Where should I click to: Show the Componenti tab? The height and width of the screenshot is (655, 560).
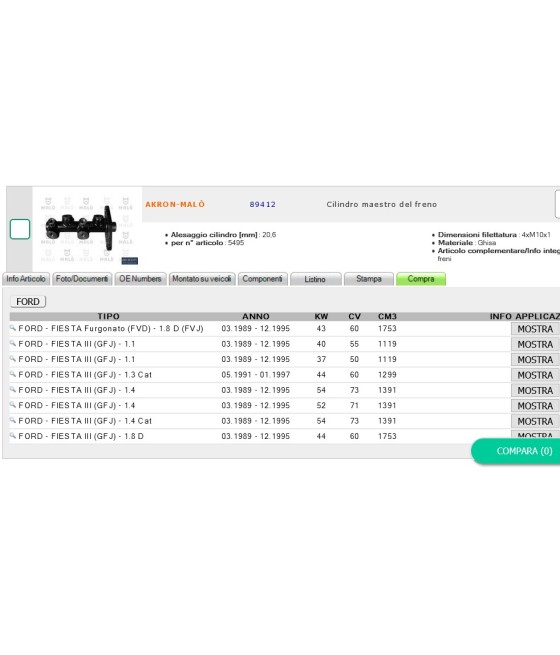[263, 279]
